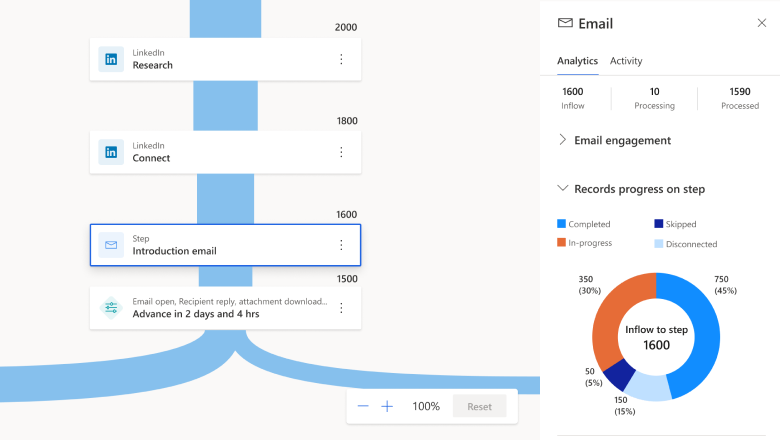Screen dimensions: 780x440
Task: Close the Email panel
Action: (762, 23)
